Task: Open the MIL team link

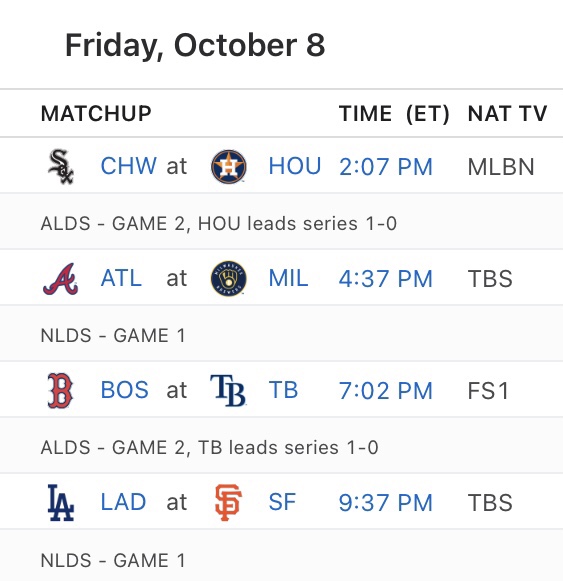Action: click(288, 278)
